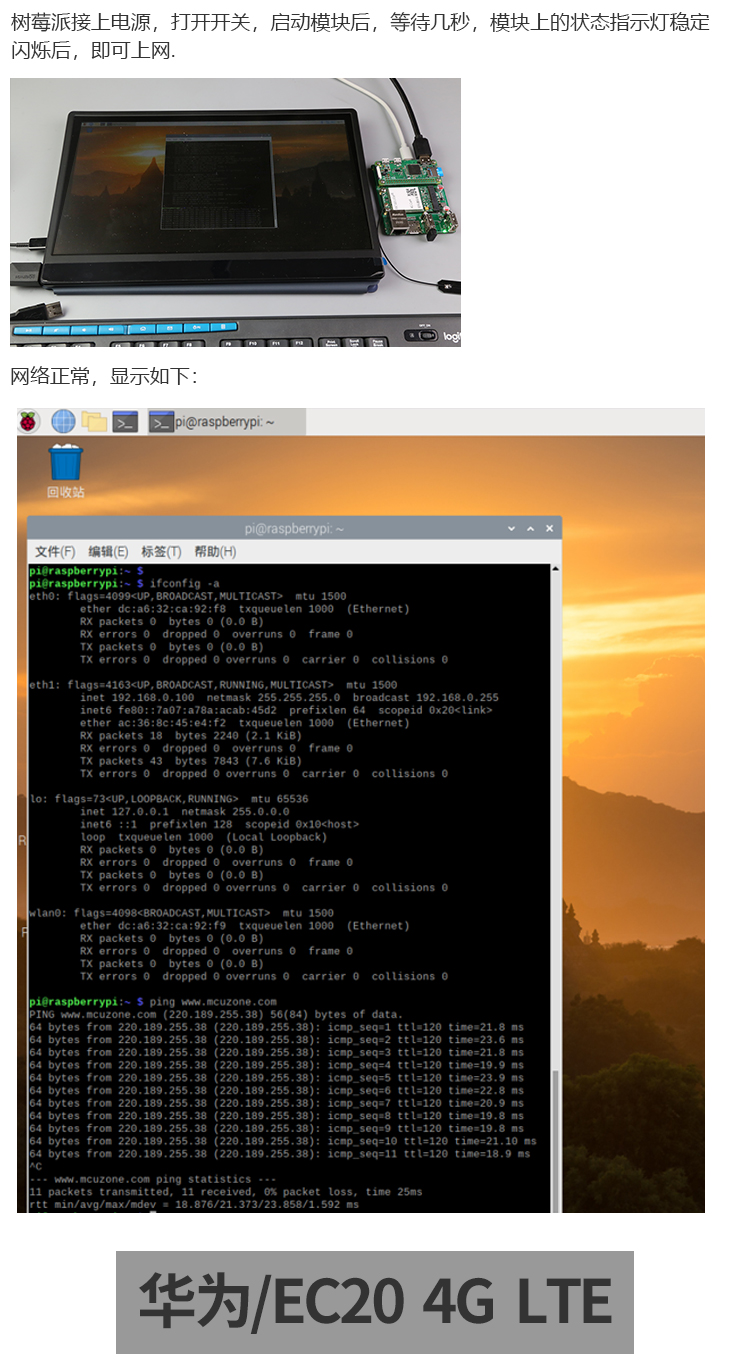Maximize the pi@raspberrypi terminal window

pyautogui.click(x=530, y=529)
